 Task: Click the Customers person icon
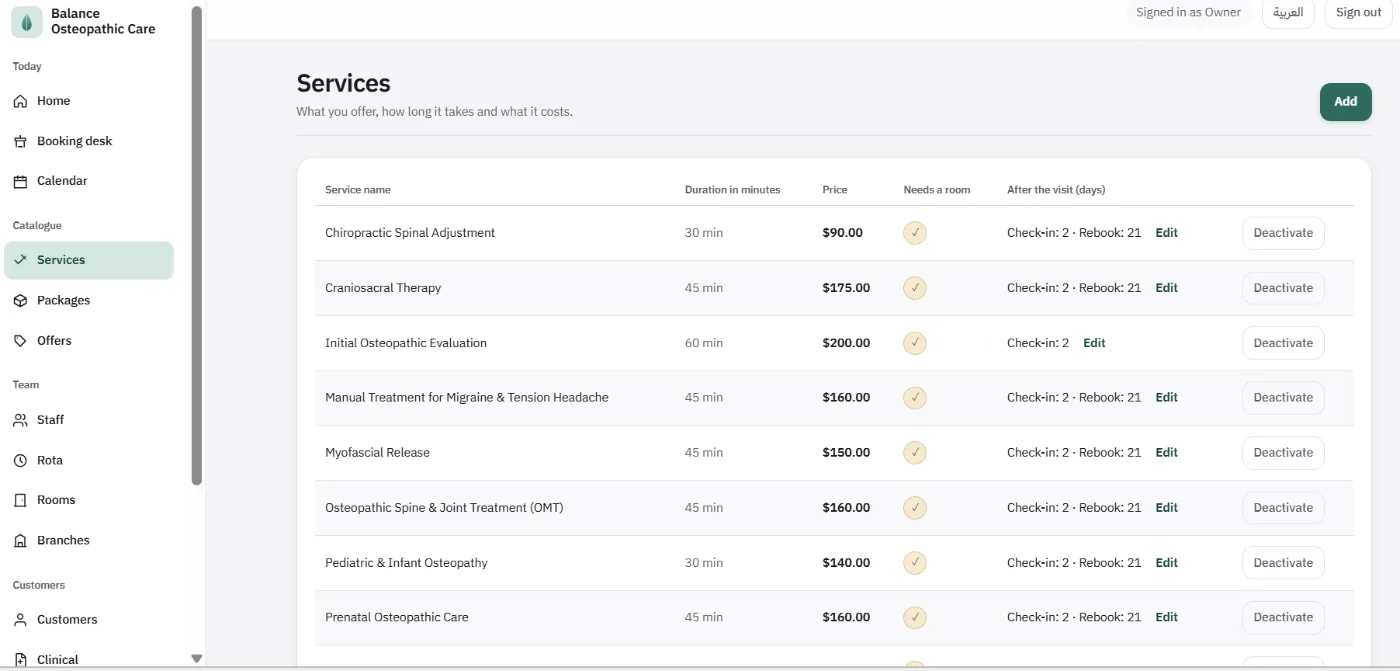(20, 620)
